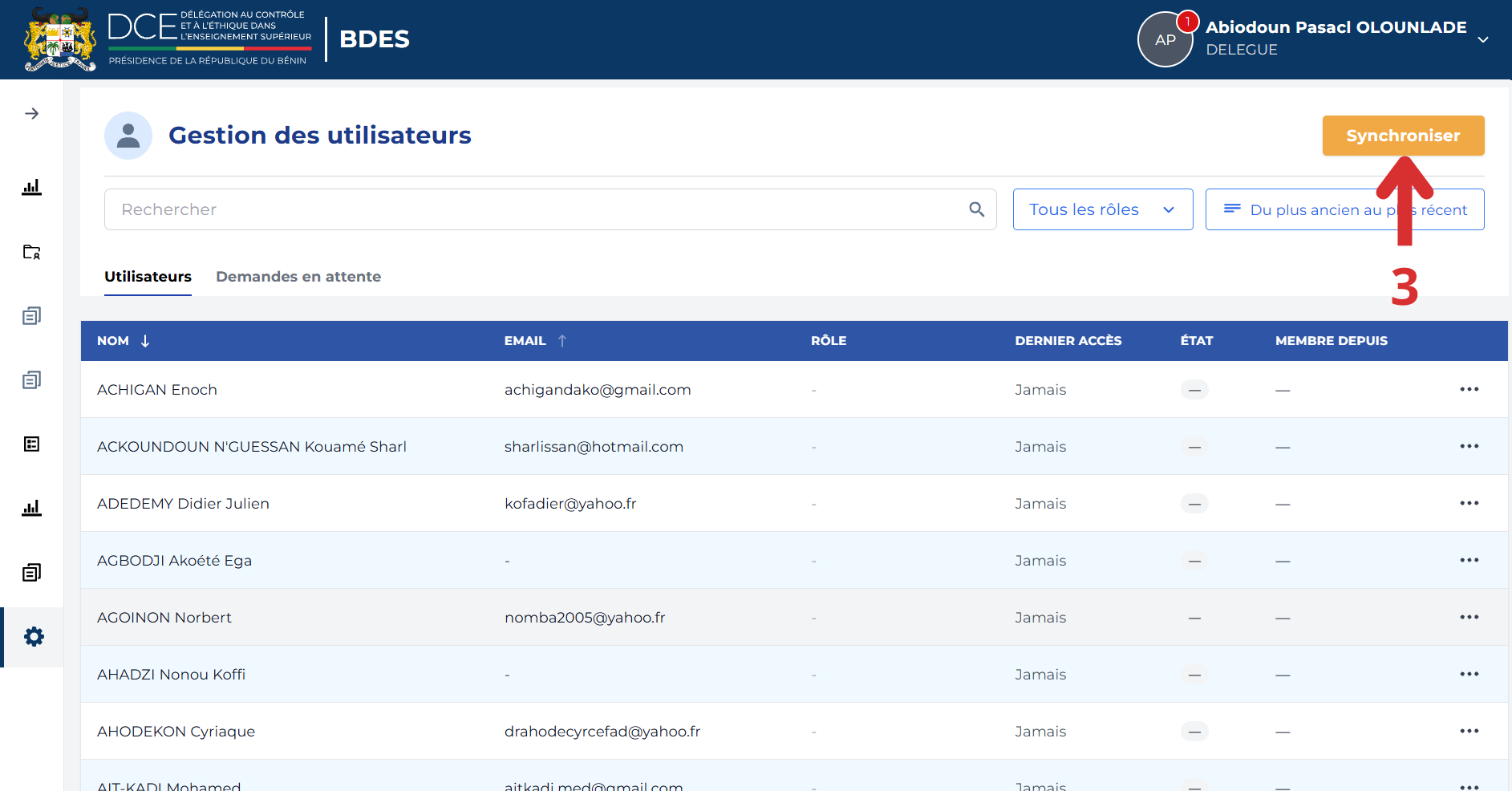Click the status pill for AHODEKON Cyriaque
This screenshot has height=791, width=1512.
1194,732
